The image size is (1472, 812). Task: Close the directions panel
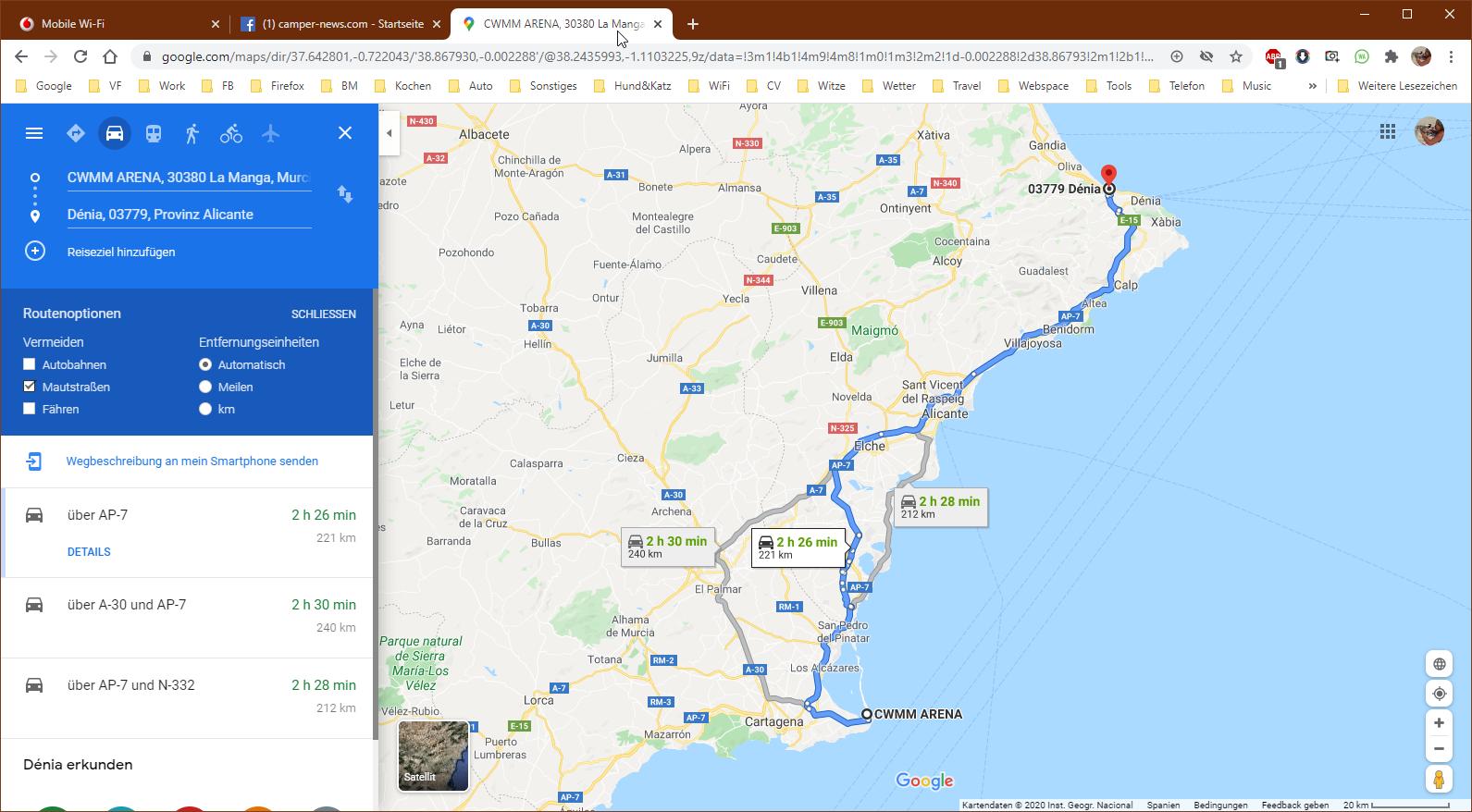point(345,133)
